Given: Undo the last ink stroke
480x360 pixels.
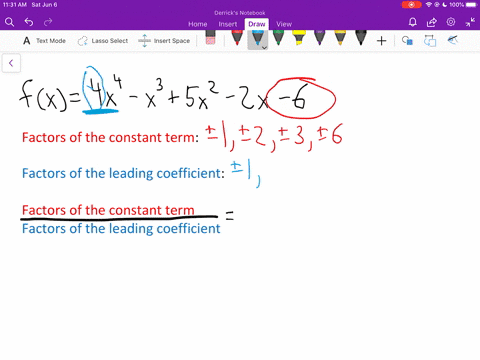Looking at the screenshot, I should point(29,22).
